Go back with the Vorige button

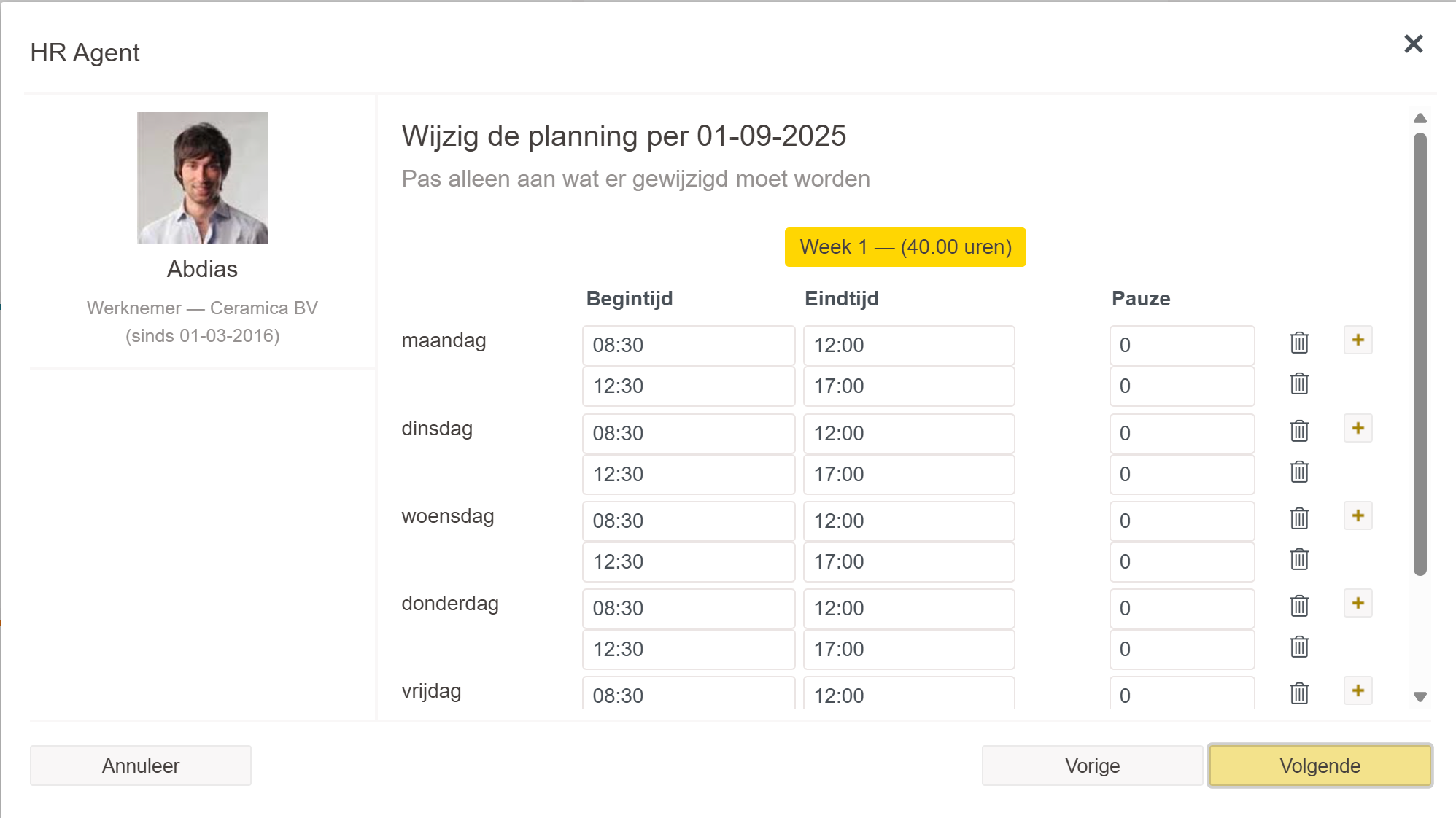1092,766
